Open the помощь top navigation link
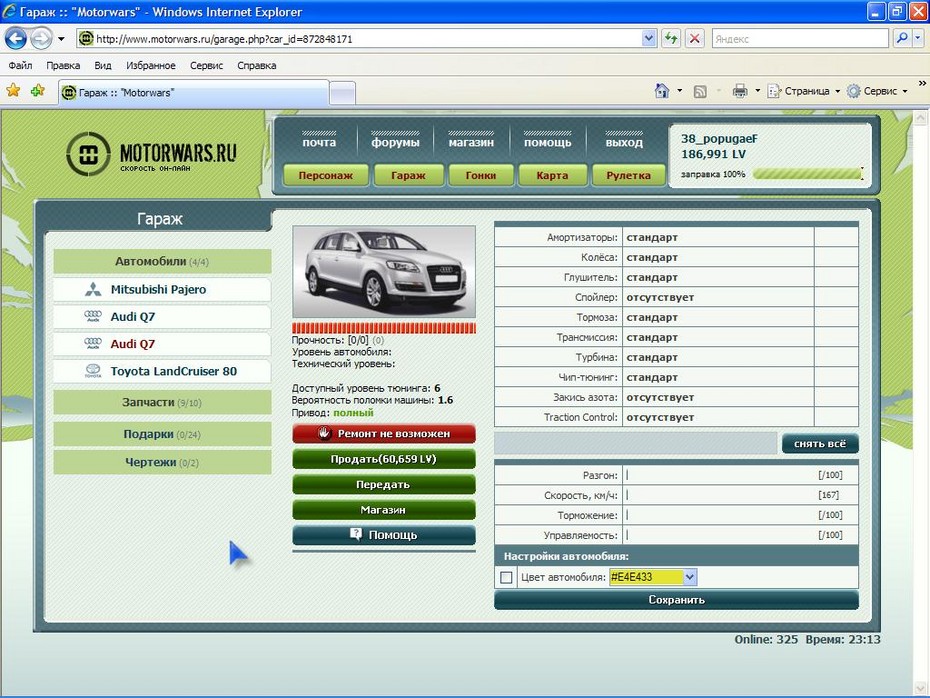 point(547,142)
